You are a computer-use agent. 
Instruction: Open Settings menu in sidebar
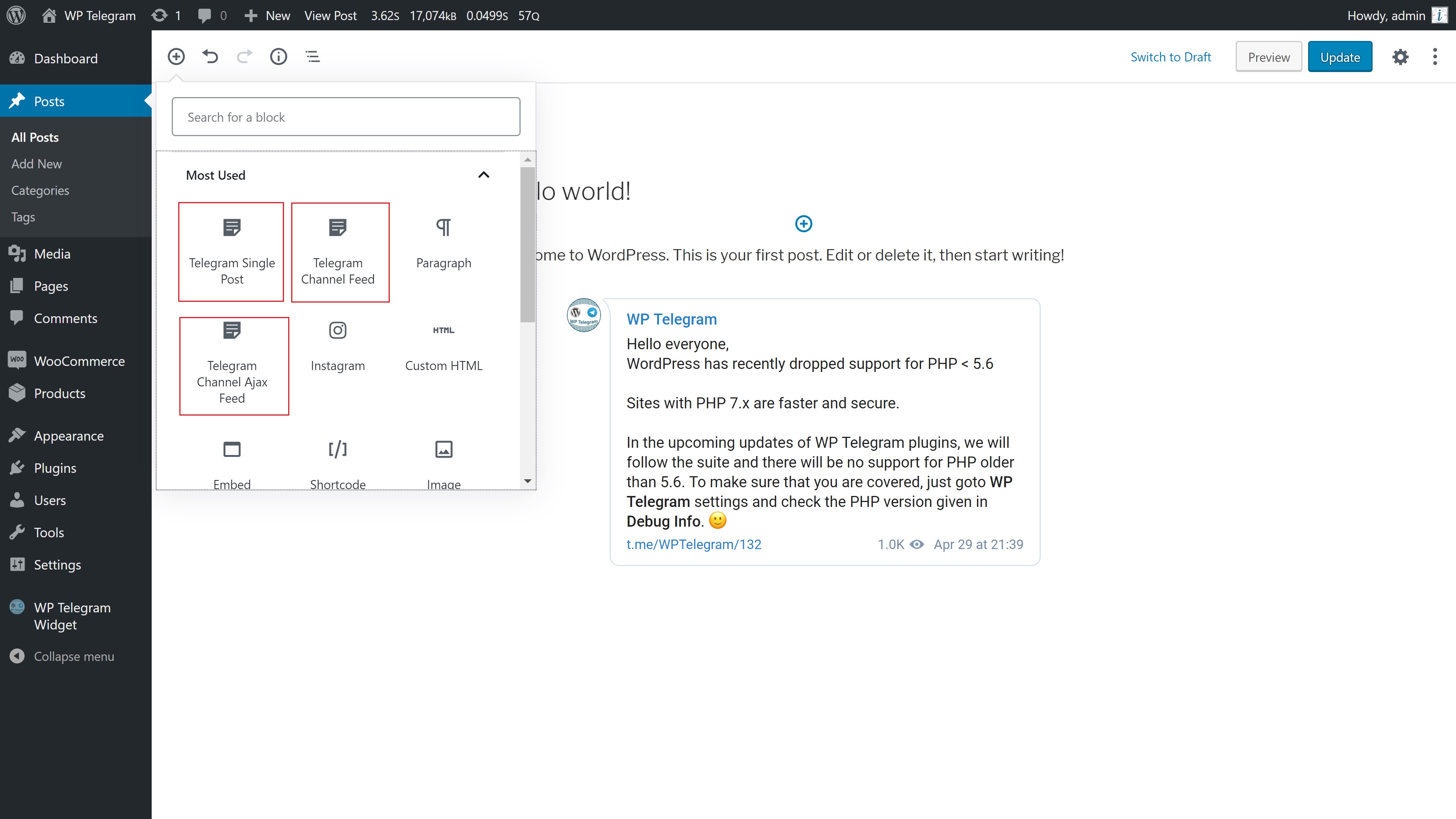point(76,565)
